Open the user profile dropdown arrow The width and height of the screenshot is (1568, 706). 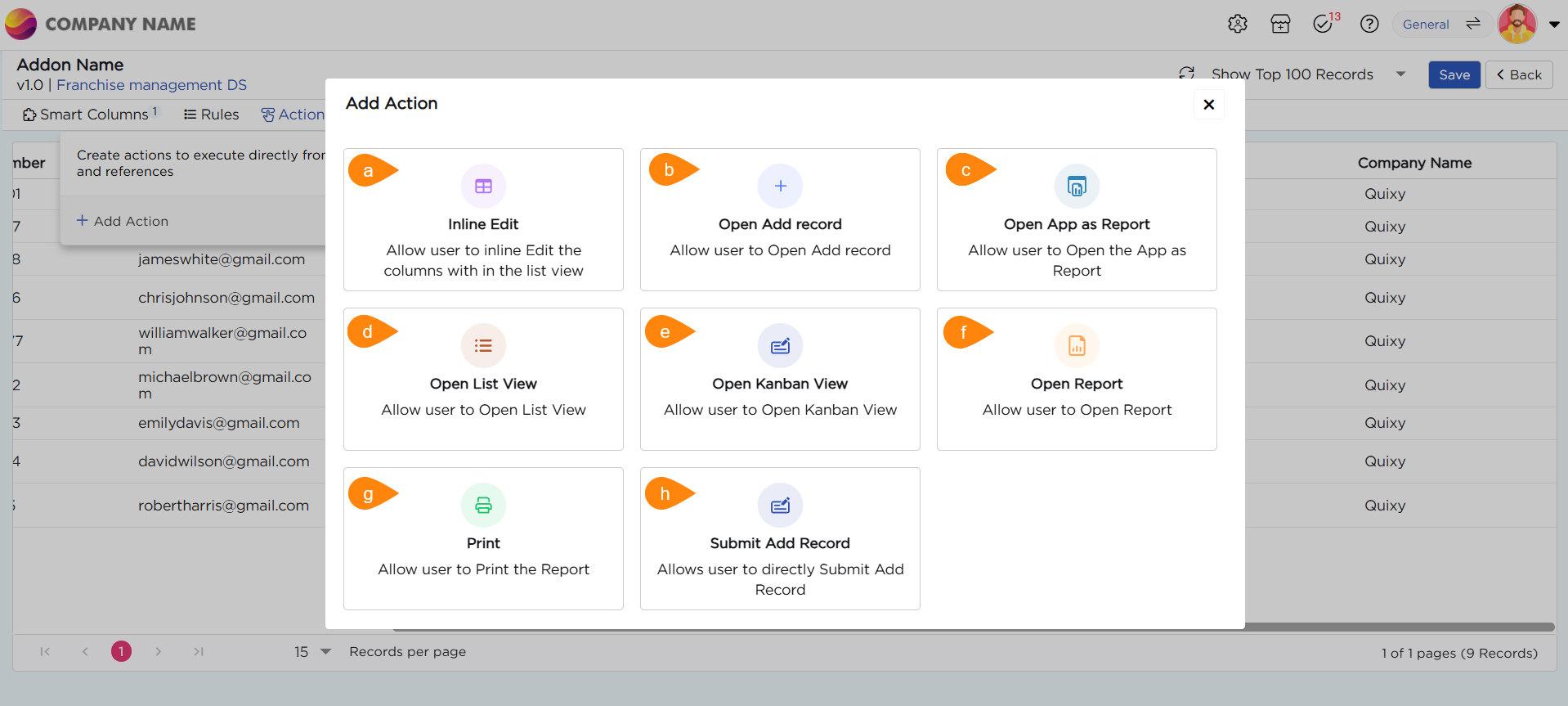1554,25
